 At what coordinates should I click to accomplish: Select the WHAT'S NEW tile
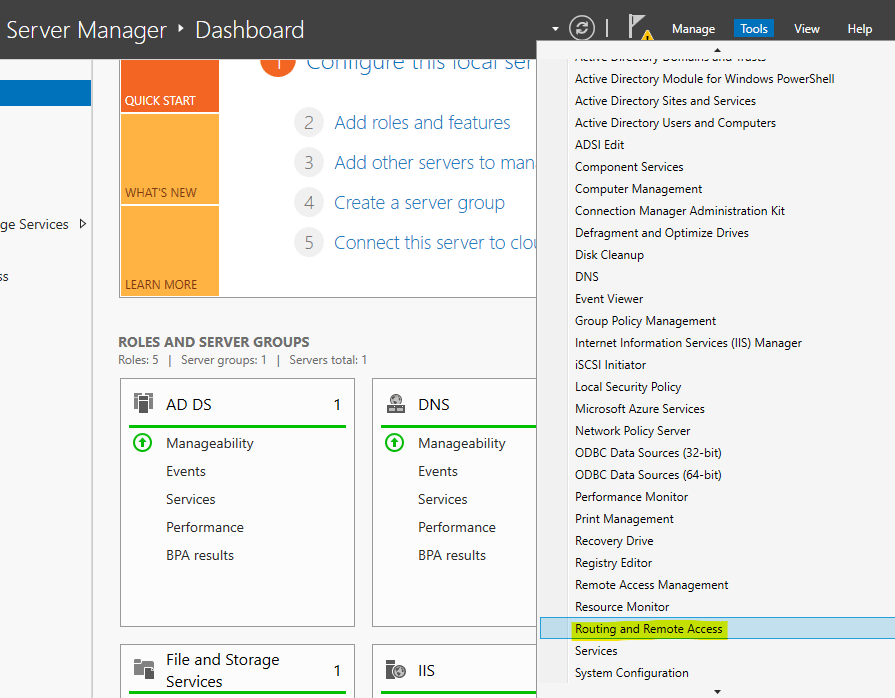pos(169,159)
